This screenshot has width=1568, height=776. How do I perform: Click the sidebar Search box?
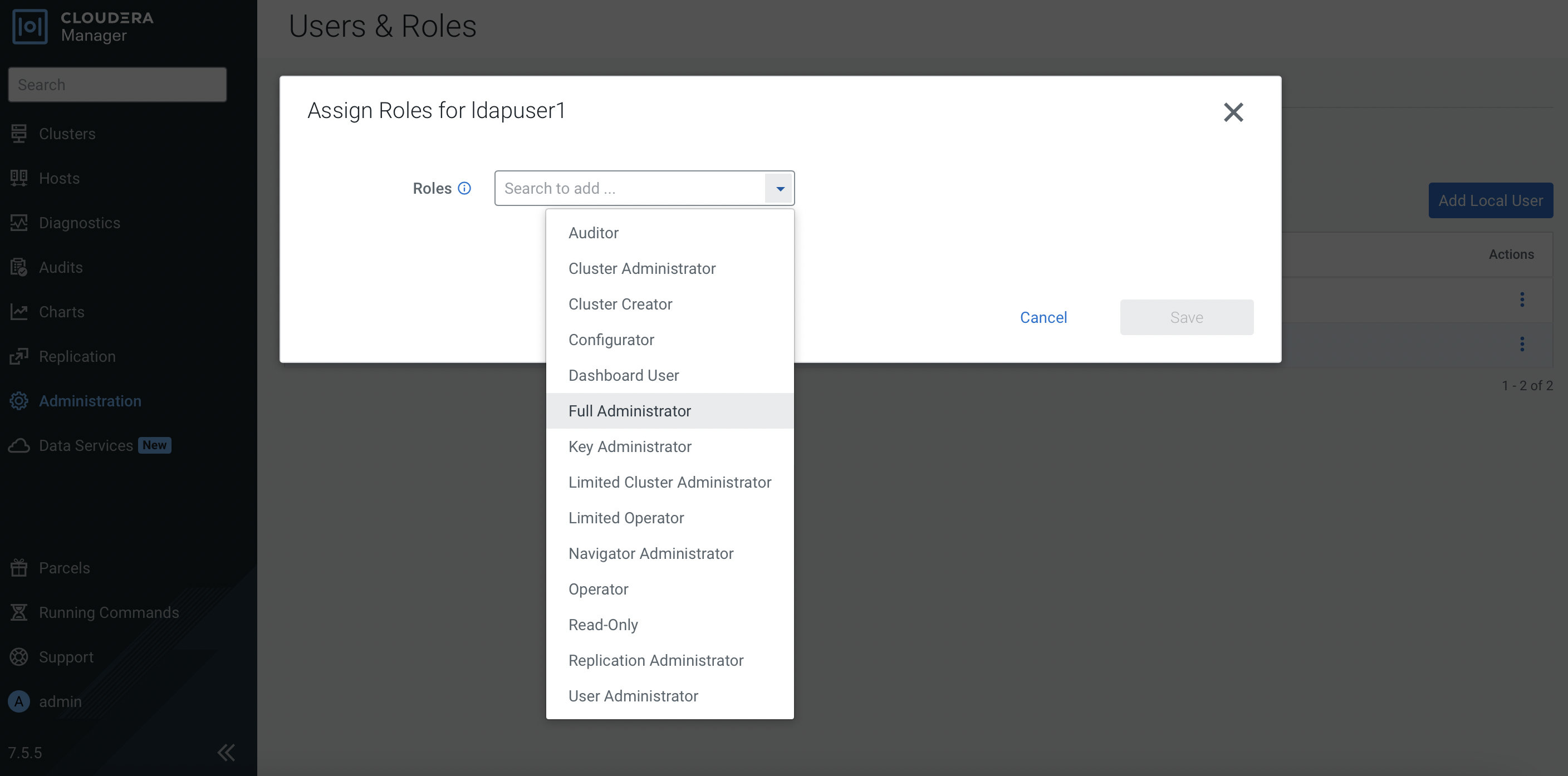tap(117, 85)
